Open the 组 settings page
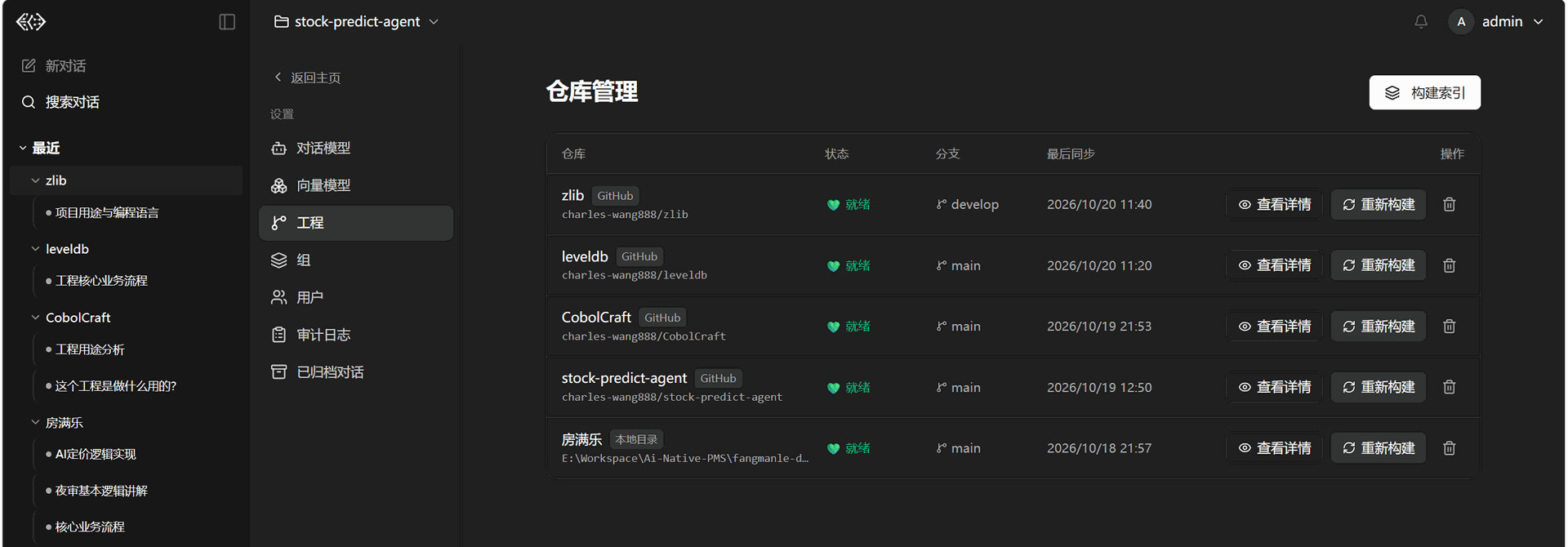 click(356, 260)
